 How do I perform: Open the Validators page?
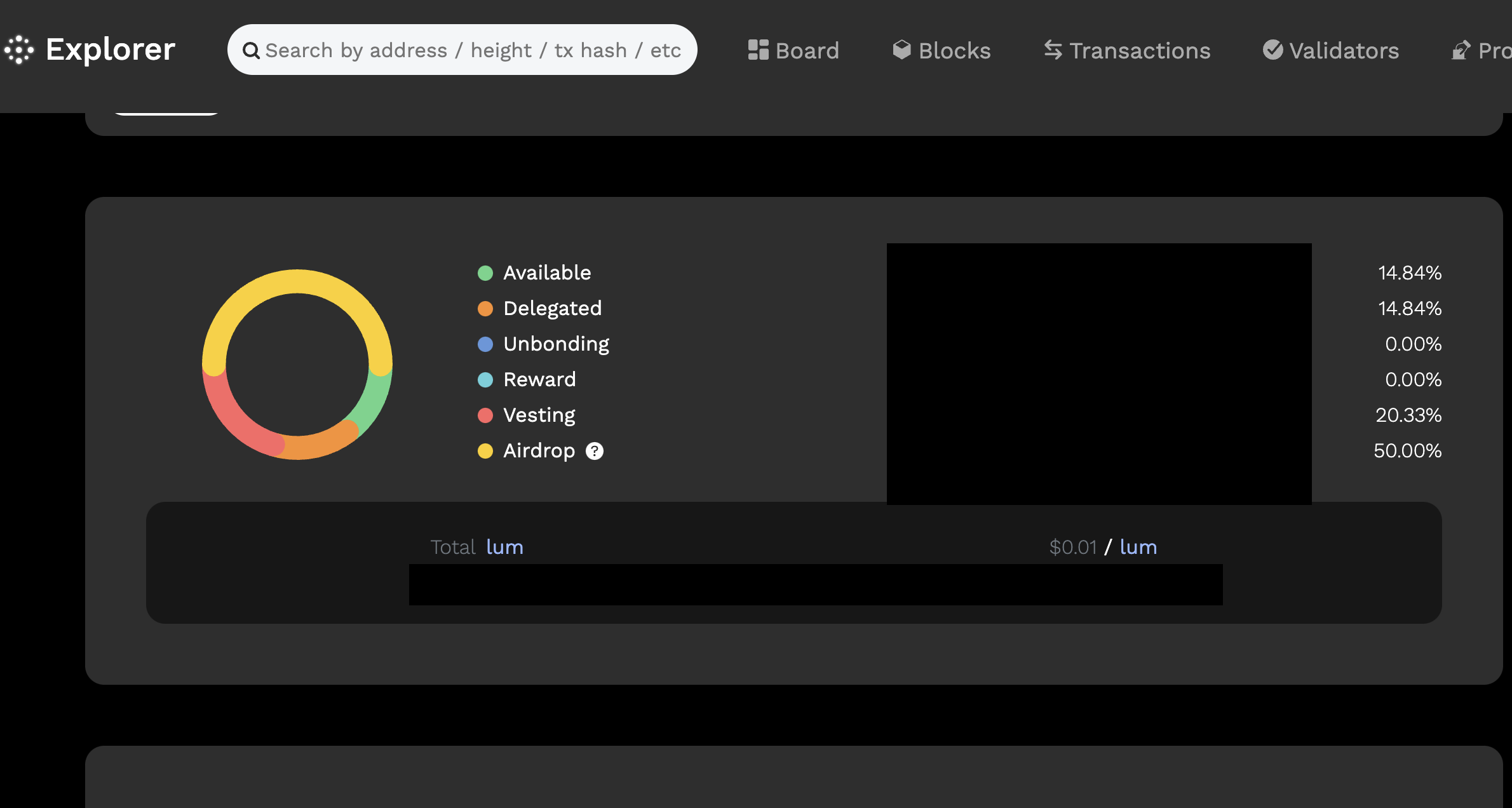pos(1344,50)
